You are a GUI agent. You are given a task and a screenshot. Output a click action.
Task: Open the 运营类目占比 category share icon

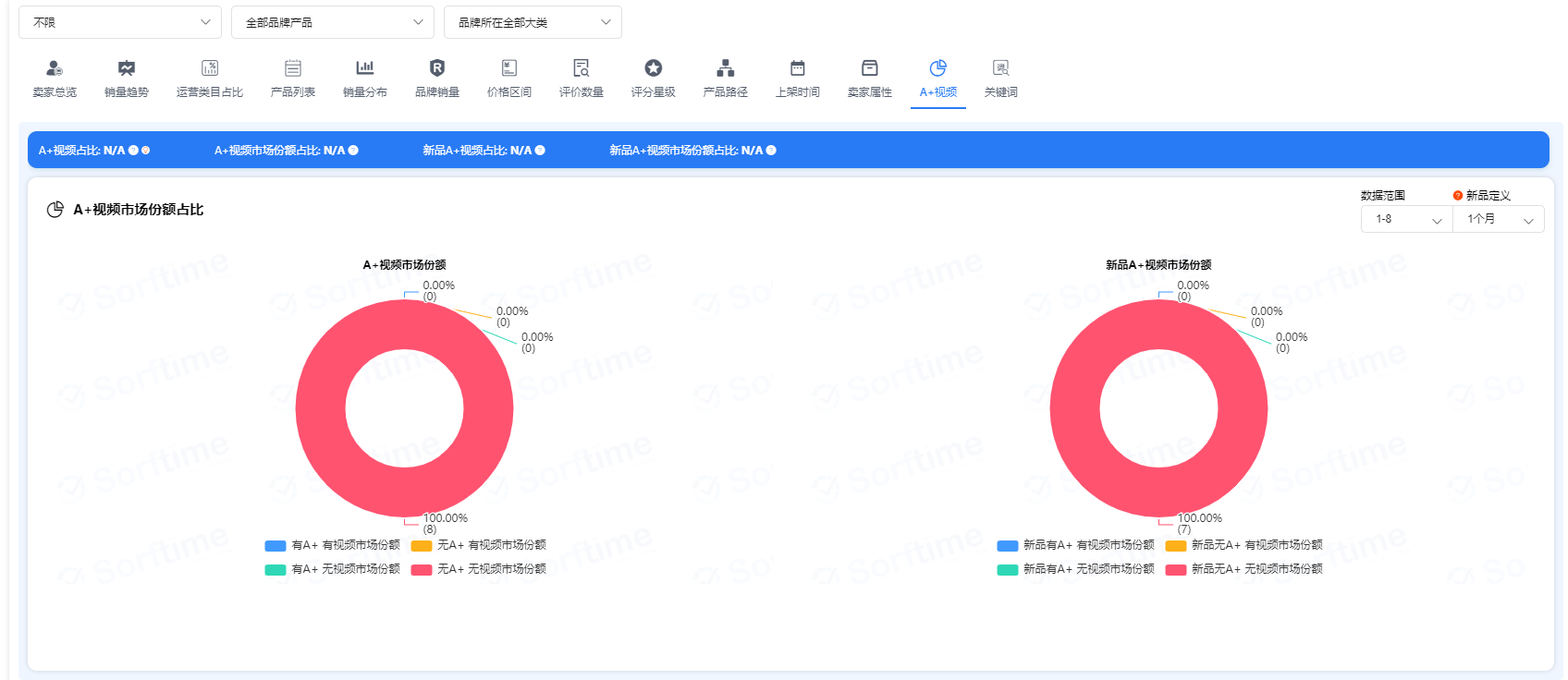[210, 68]
